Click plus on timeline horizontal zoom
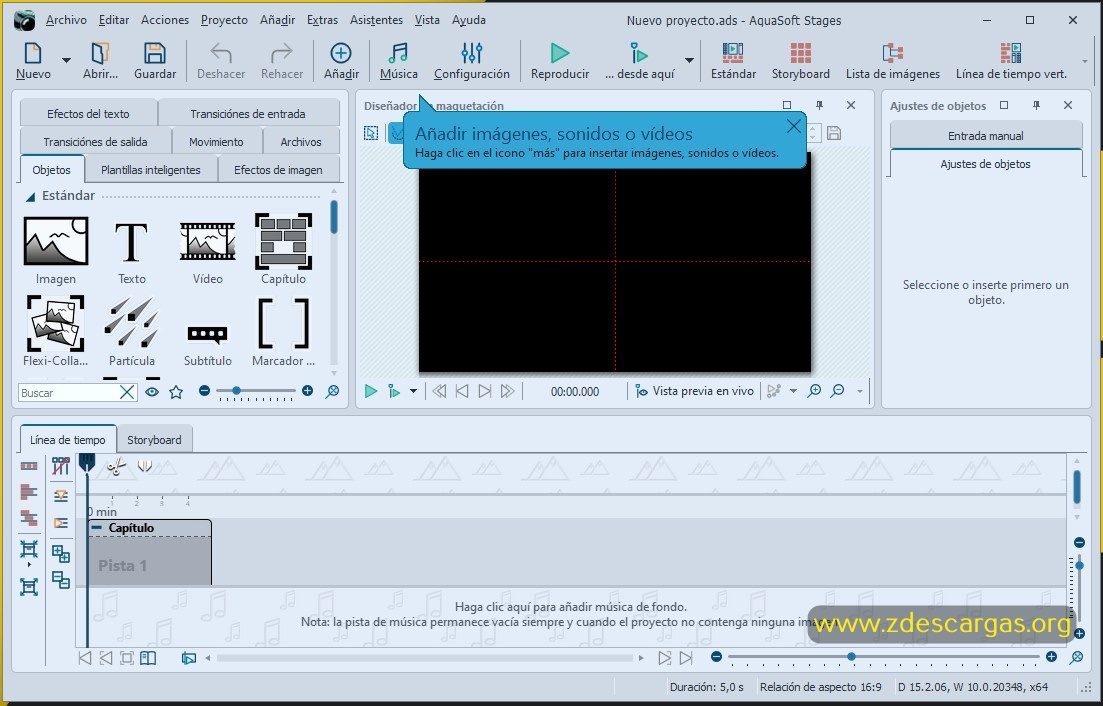 click(1052, 657)
